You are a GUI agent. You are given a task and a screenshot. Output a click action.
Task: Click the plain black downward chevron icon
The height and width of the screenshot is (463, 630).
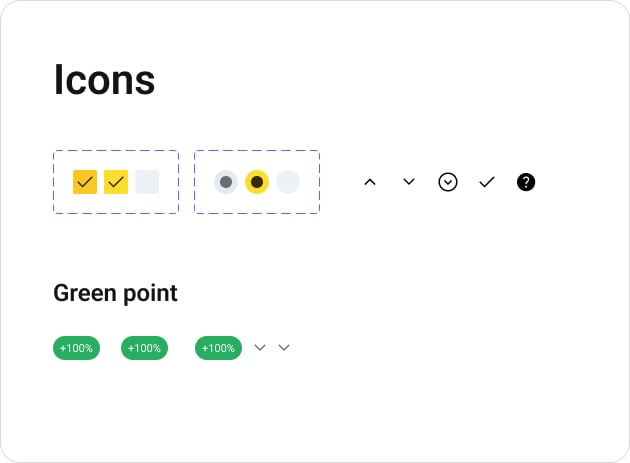tap(409, 182)
